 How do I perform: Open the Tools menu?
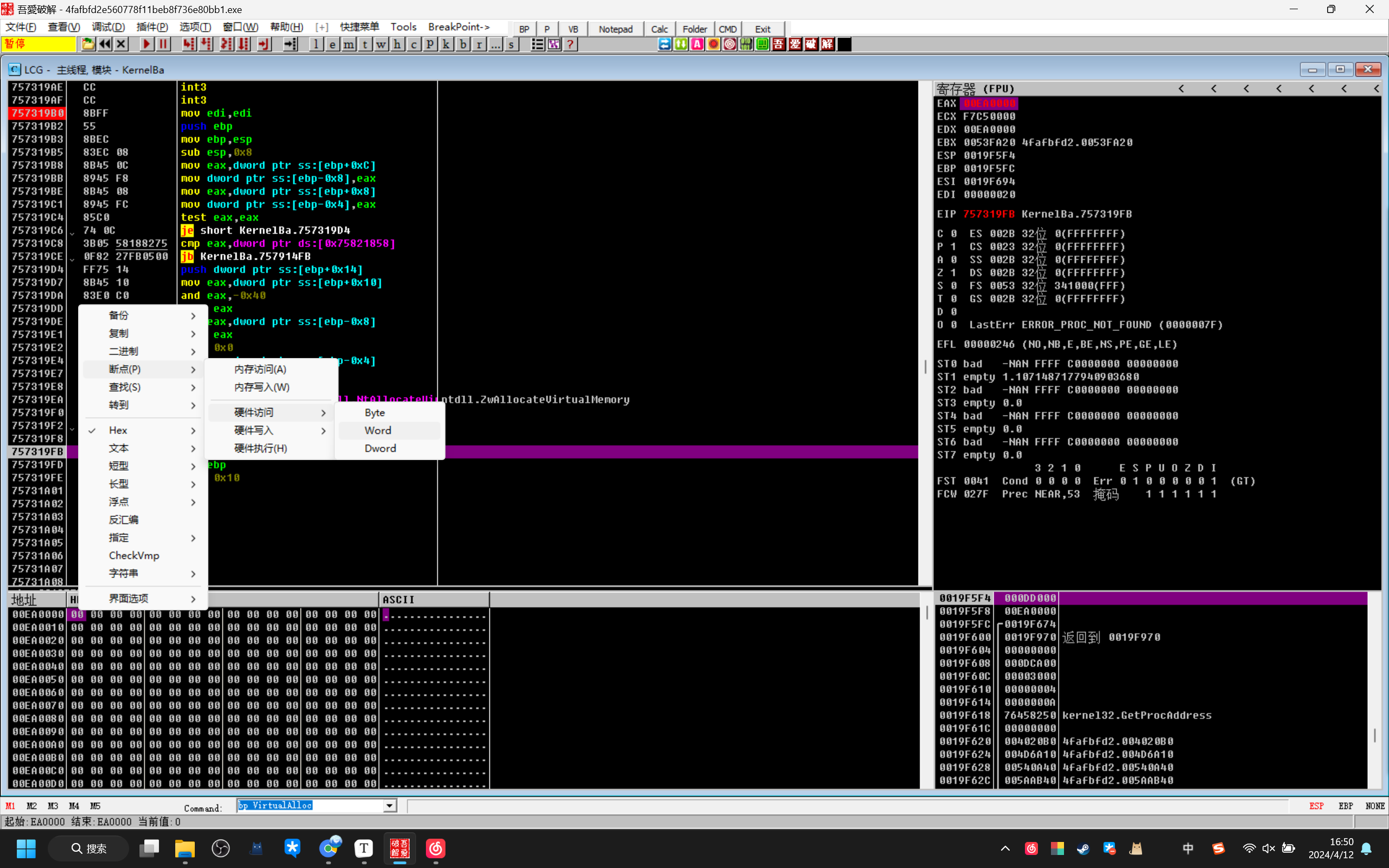click(x=404, y=27)
